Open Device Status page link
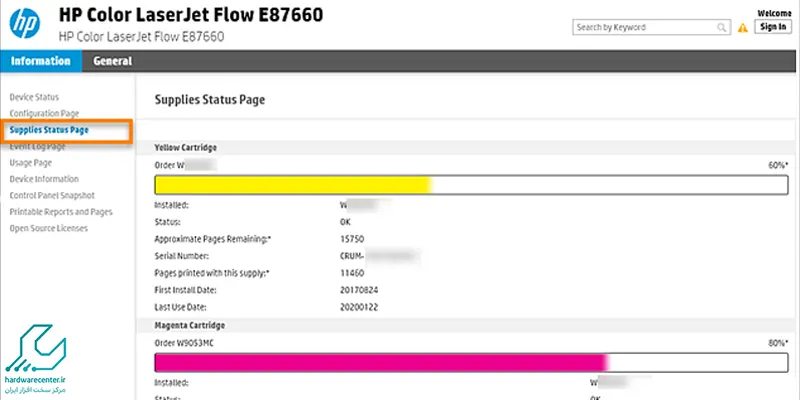 34,97
